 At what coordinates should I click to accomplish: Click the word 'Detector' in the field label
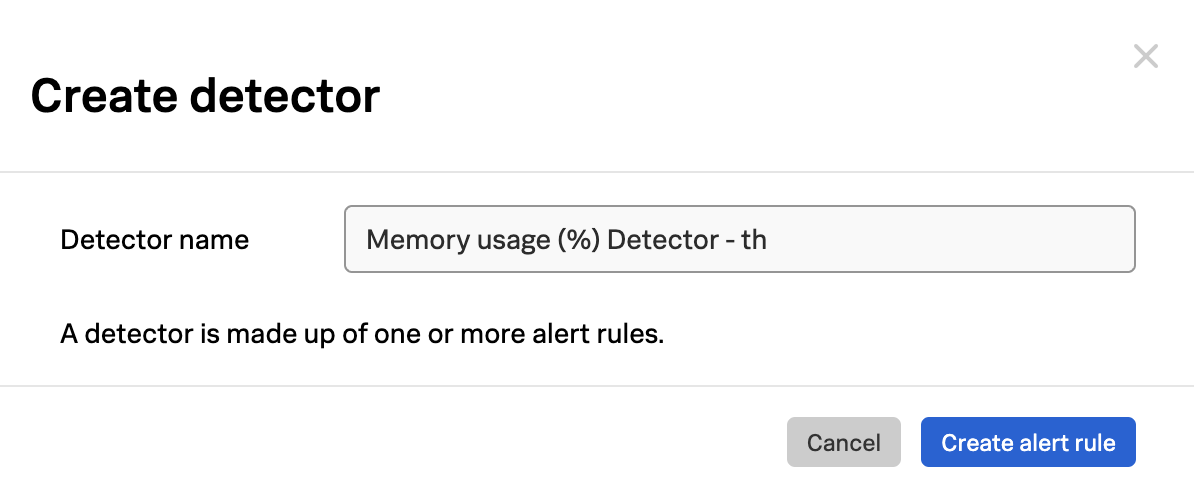click(104, 240)
